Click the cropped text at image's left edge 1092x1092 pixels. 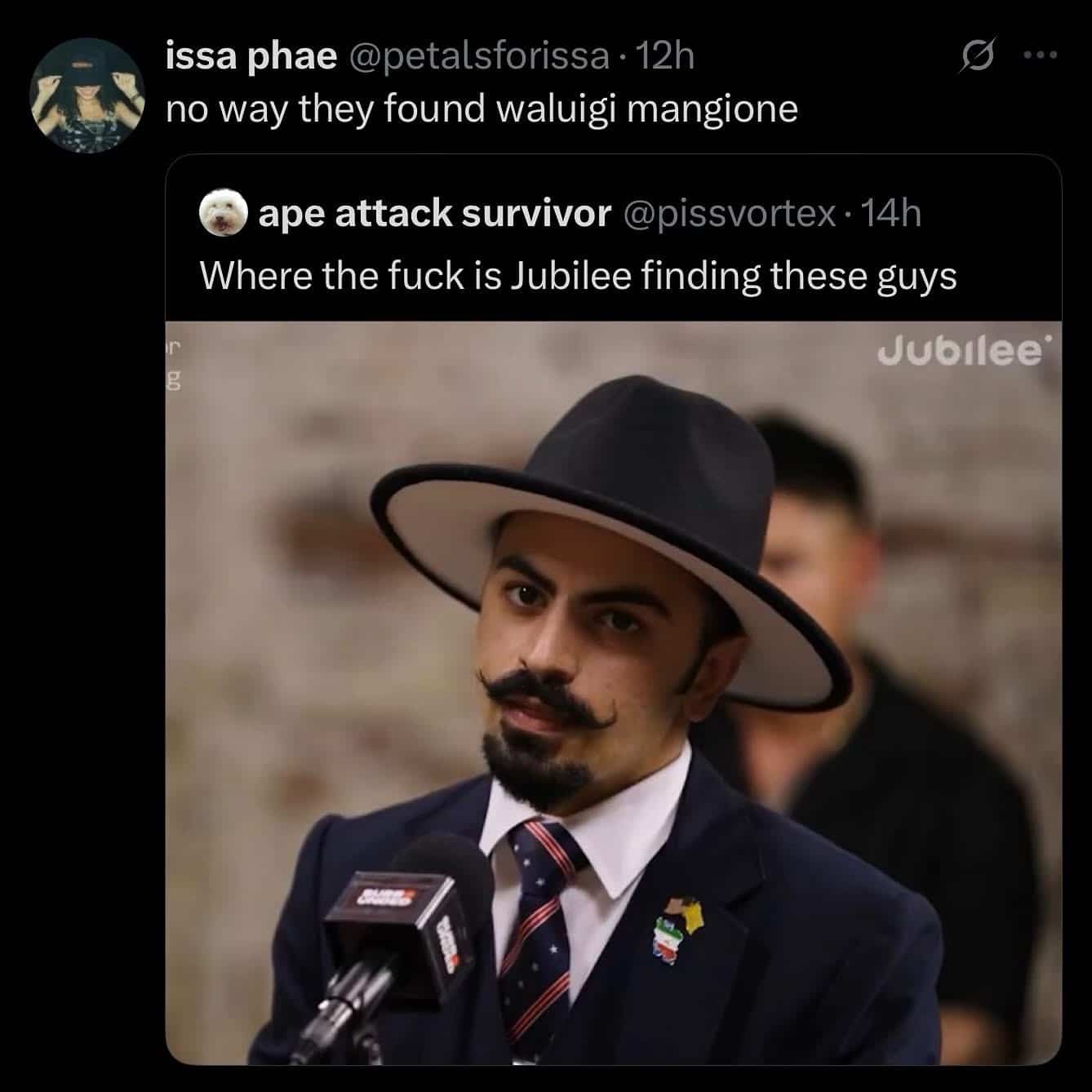tap(174, 363)
